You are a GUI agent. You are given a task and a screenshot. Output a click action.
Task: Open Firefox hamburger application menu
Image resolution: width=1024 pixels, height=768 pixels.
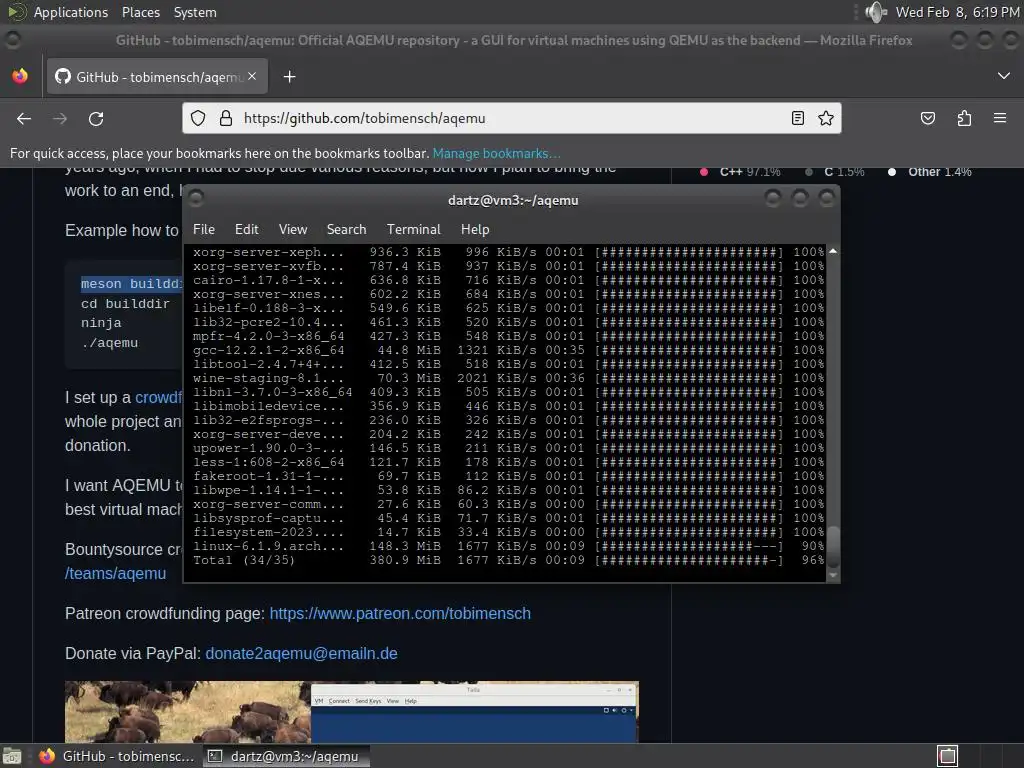[x=1000, y=118]
